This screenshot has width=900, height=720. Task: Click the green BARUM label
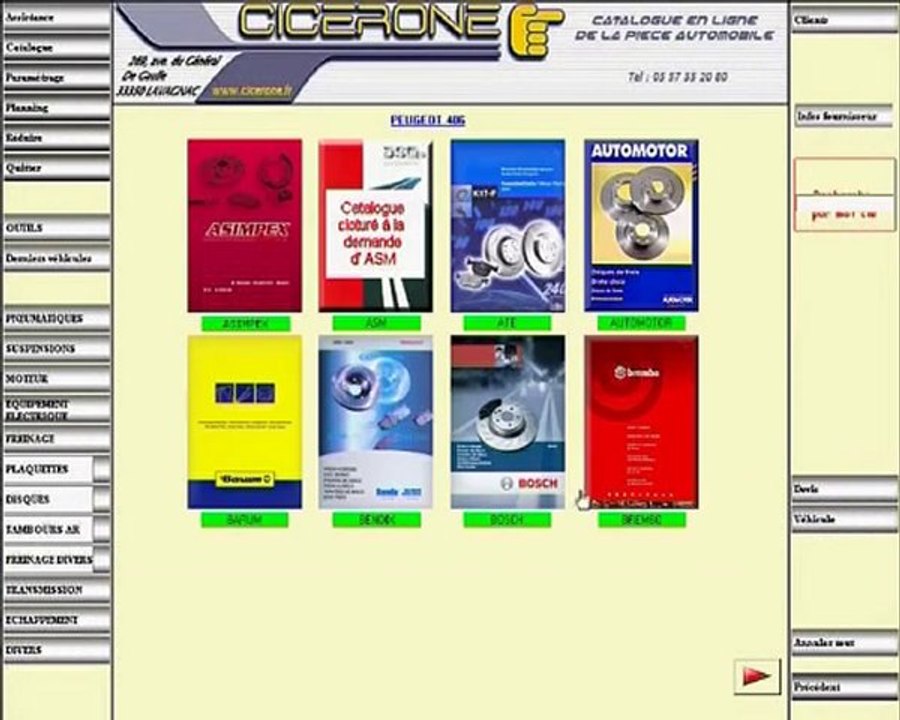[x=245, y=520]
